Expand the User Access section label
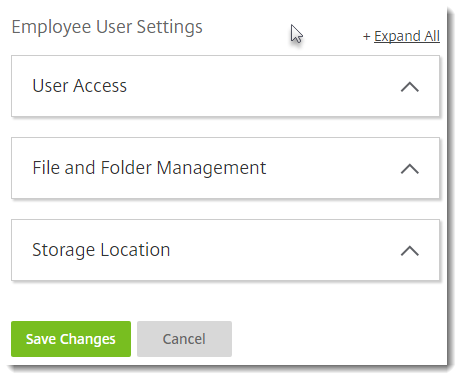The height and width of the screenshot is (380, 462). click(x=80, y=86)
